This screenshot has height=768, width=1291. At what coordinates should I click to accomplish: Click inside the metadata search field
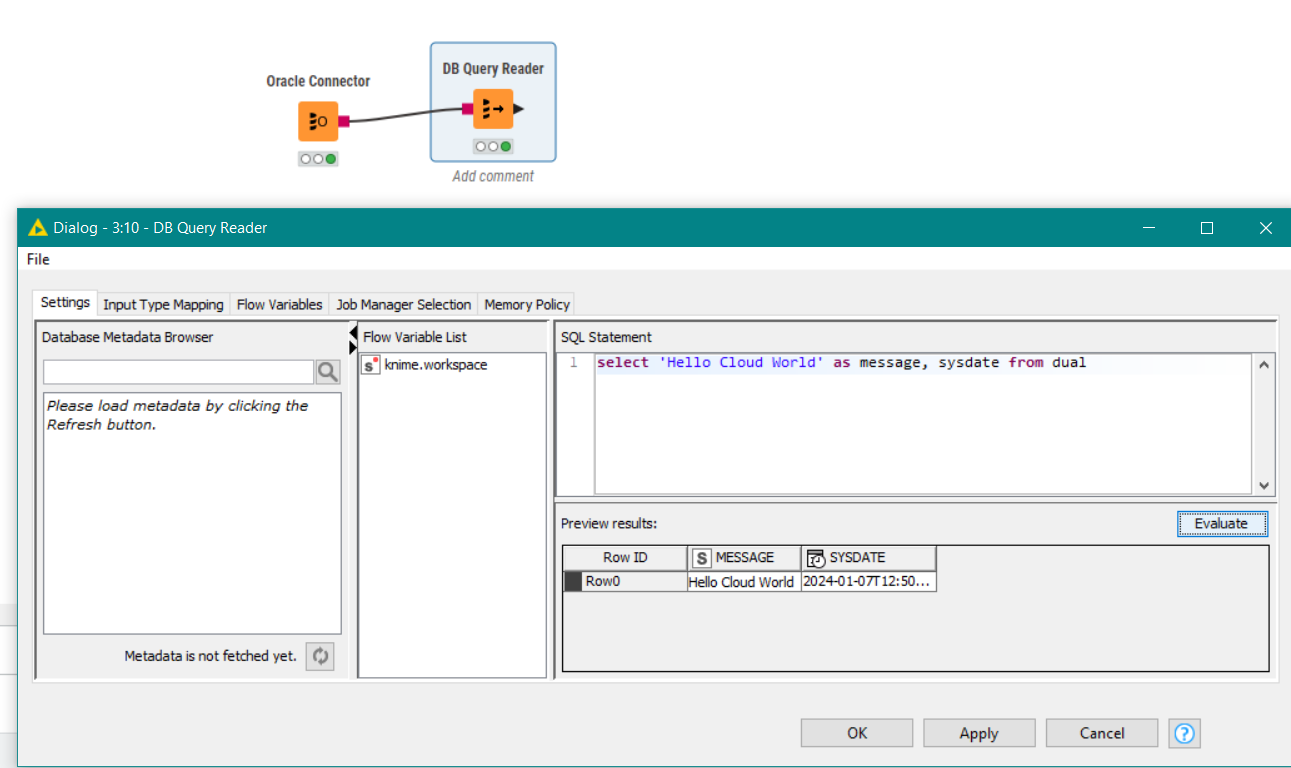[x=178, y=371]
